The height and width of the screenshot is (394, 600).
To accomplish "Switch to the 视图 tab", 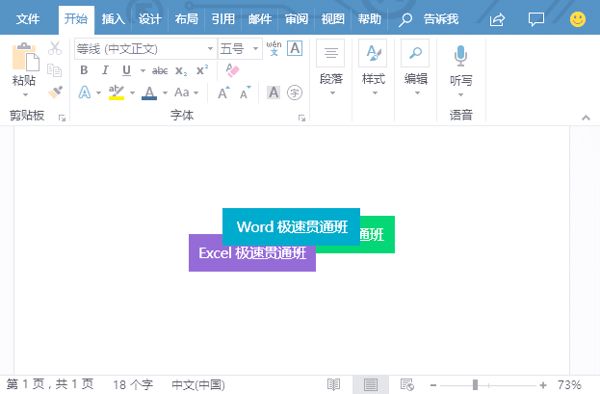I will (333, 19).
